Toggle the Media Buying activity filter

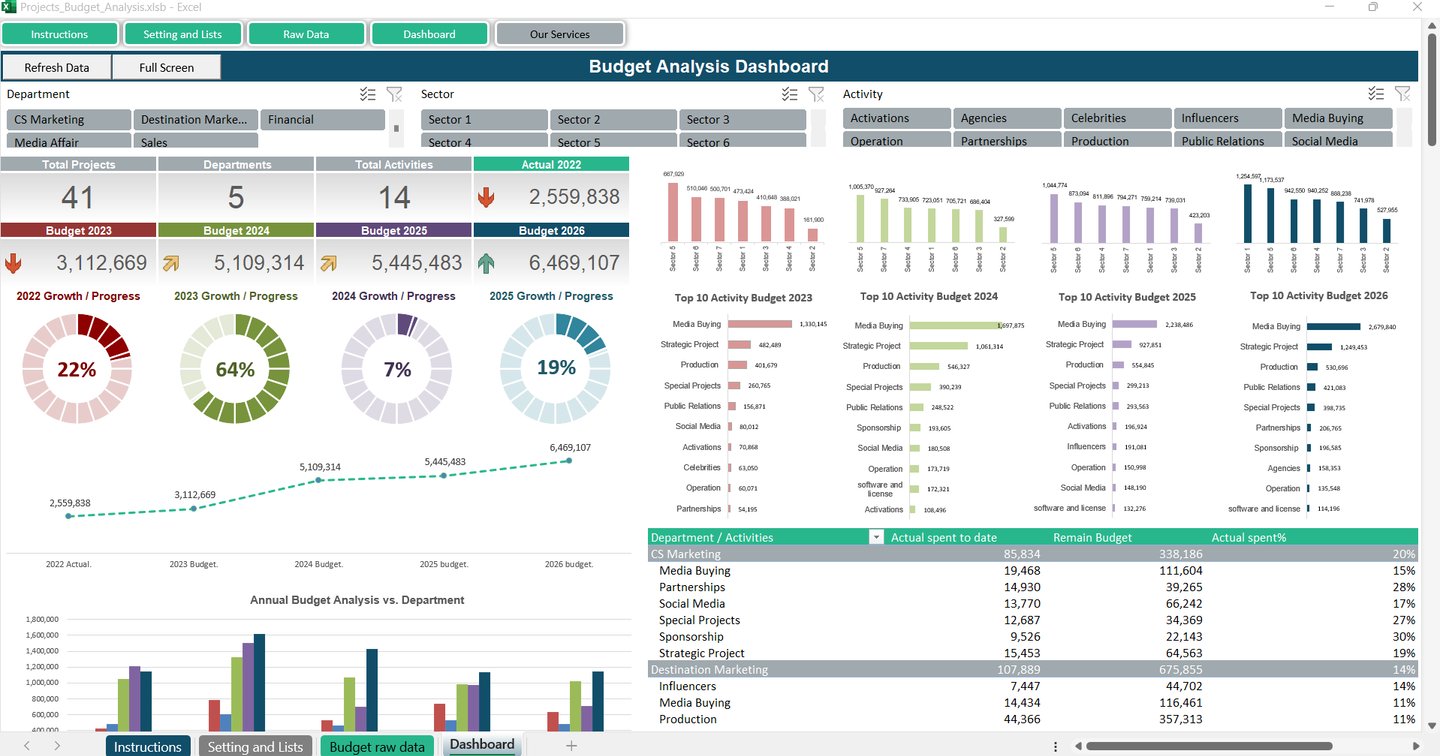[x=1338, y=117]
